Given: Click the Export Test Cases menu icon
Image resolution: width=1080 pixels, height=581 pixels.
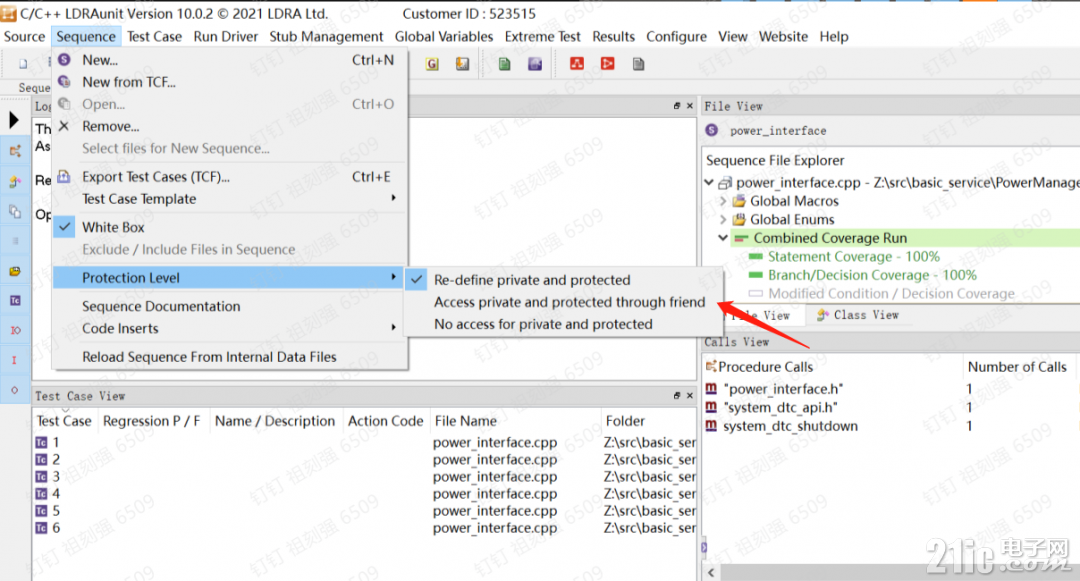Looking at the screenshot, I should pyautogui.click(x=64, y=176).
